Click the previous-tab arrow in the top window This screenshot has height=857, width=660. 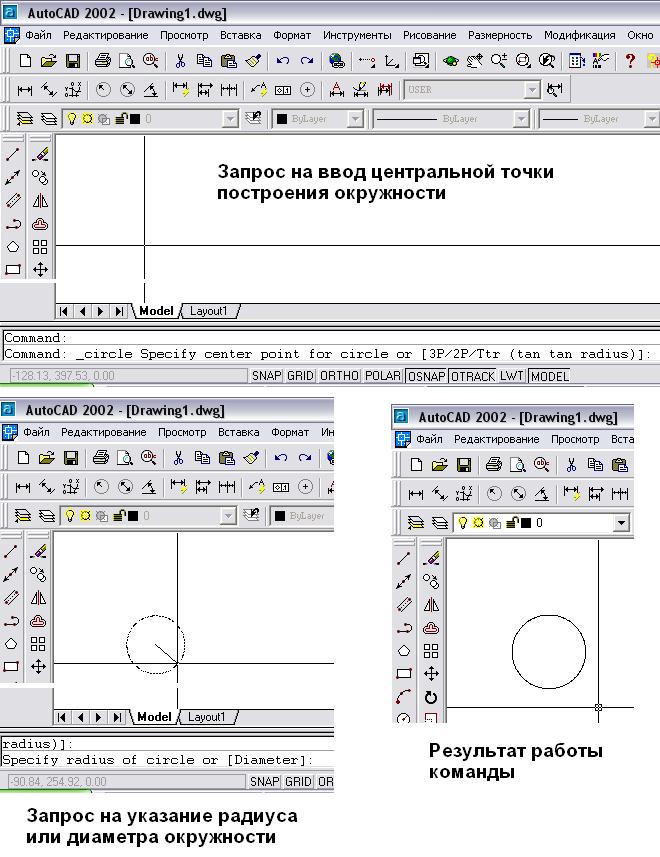82,311
